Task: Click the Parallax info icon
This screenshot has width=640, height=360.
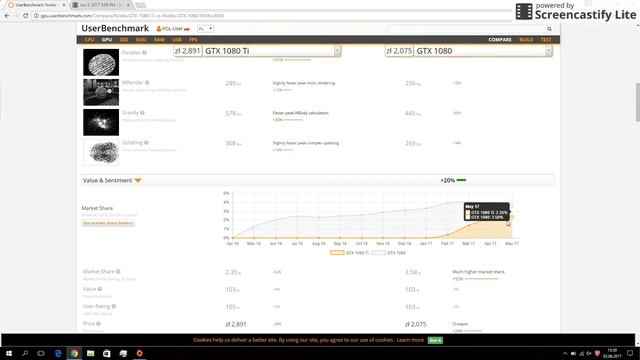Action: click(144, 53)
